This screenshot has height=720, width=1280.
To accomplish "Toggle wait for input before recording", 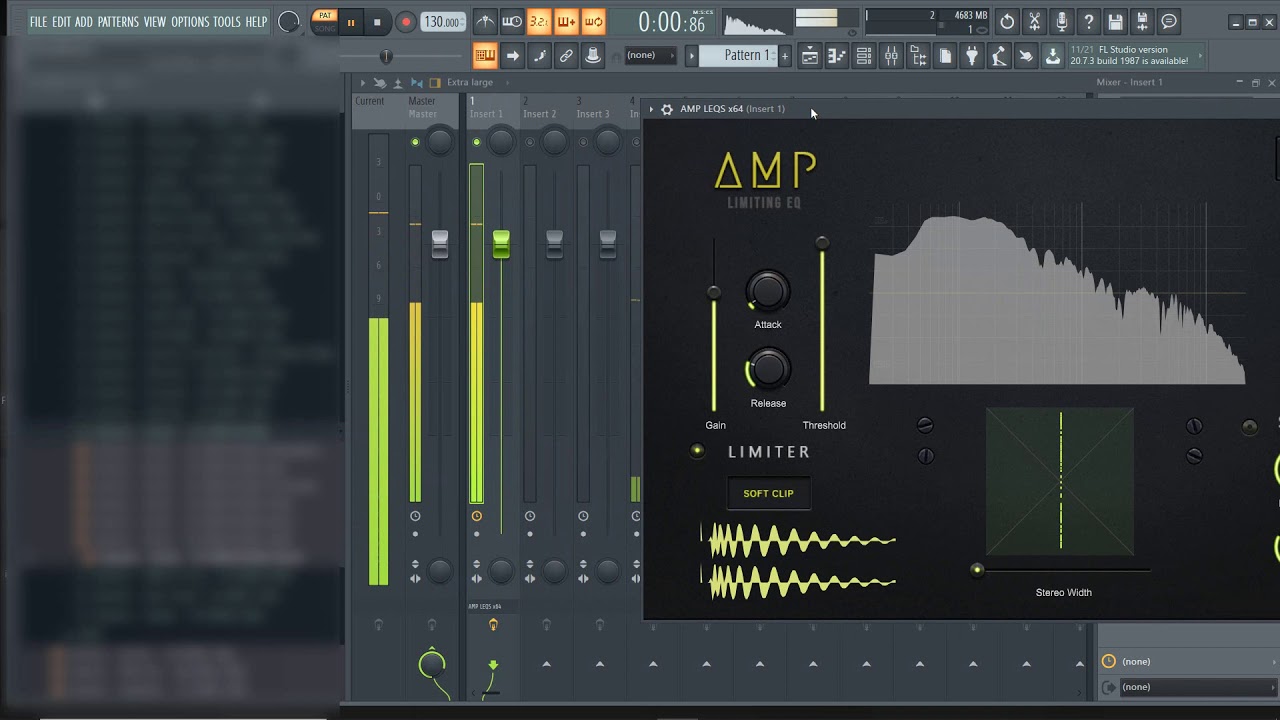I will [511, 21].
